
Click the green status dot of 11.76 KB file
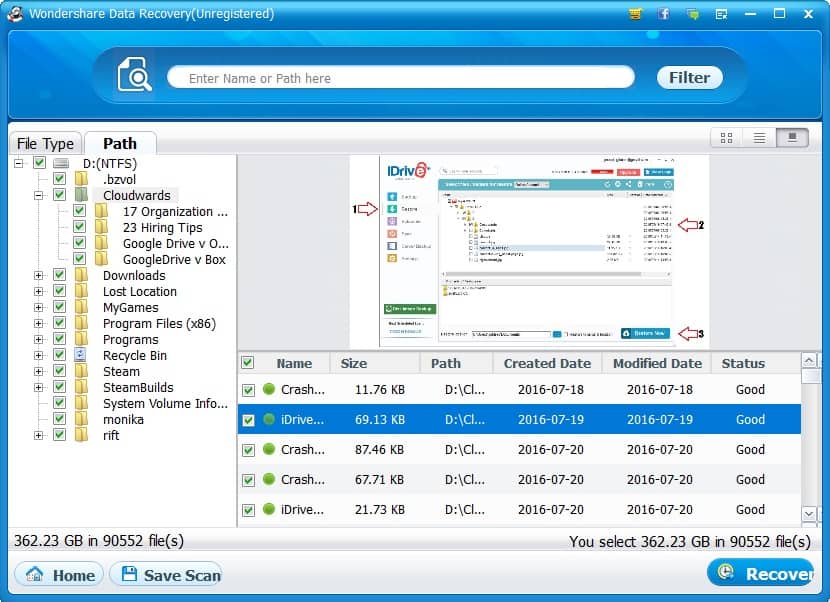269,389
